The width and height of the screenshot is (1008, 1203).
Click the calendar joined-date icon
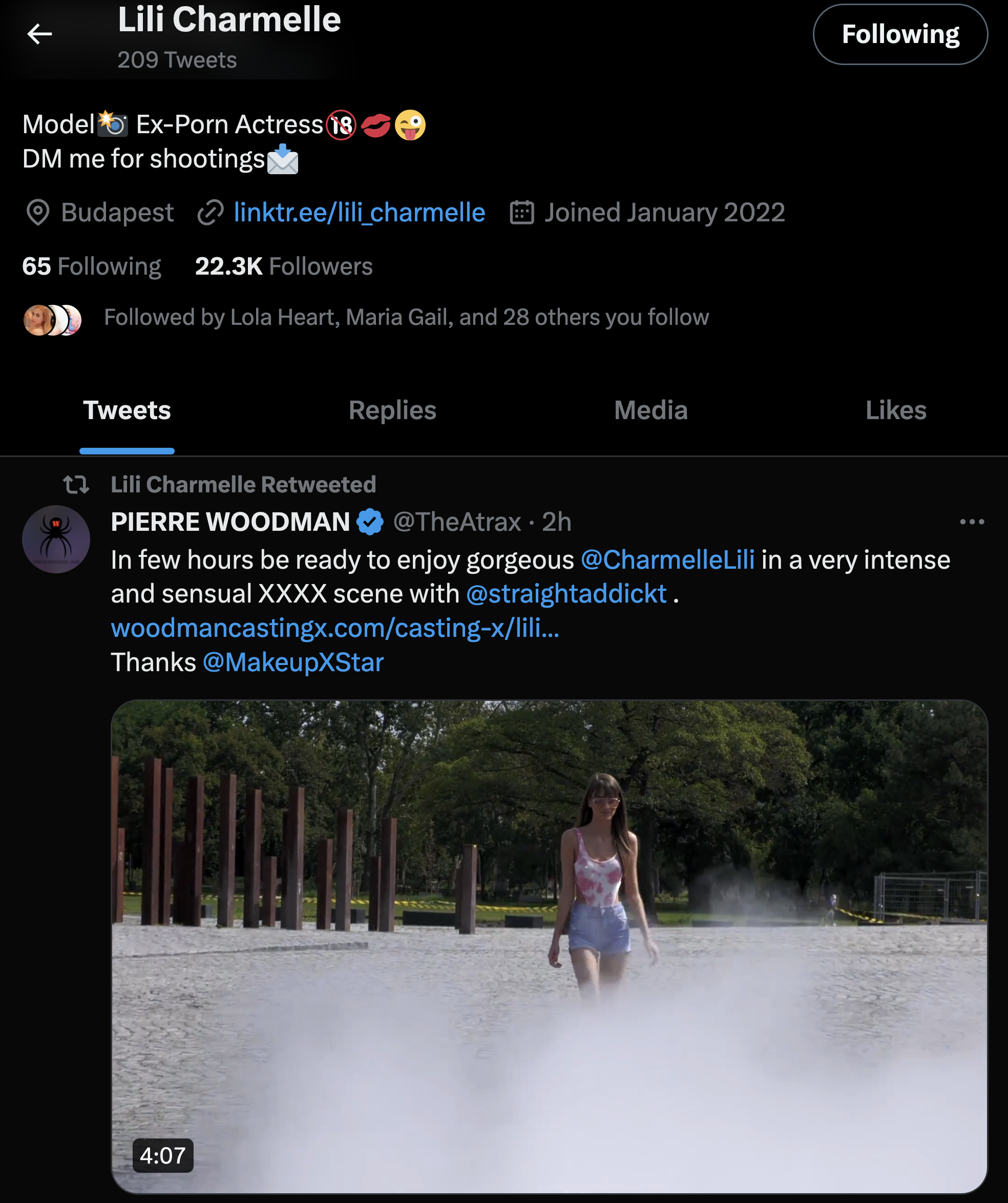522,213
